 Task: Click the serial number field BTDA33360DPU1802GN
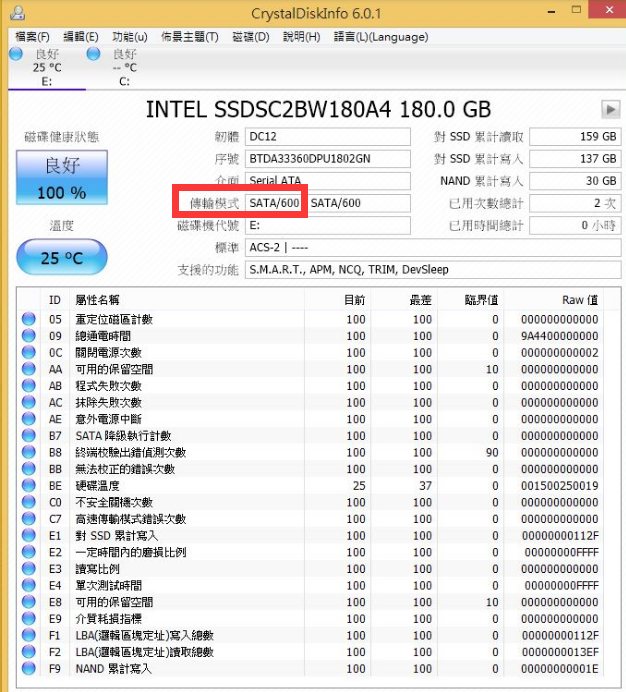[x=328, y=159]
